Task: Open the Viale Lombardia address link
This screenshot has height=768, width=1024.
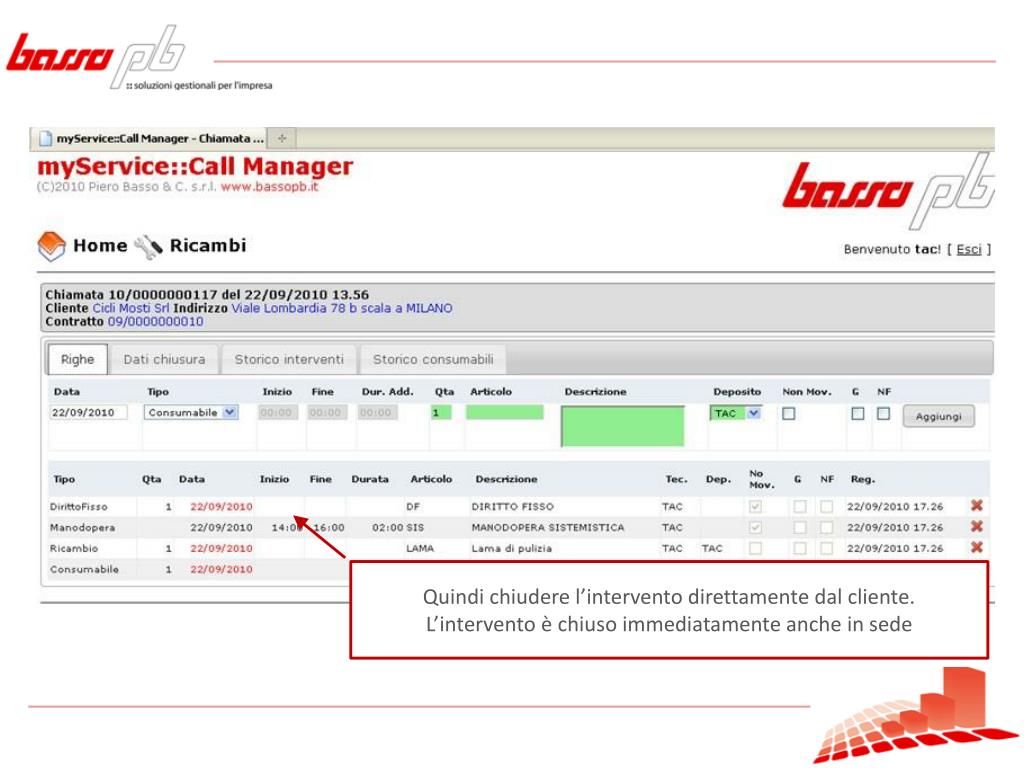Action: click(x=342, y=308)
